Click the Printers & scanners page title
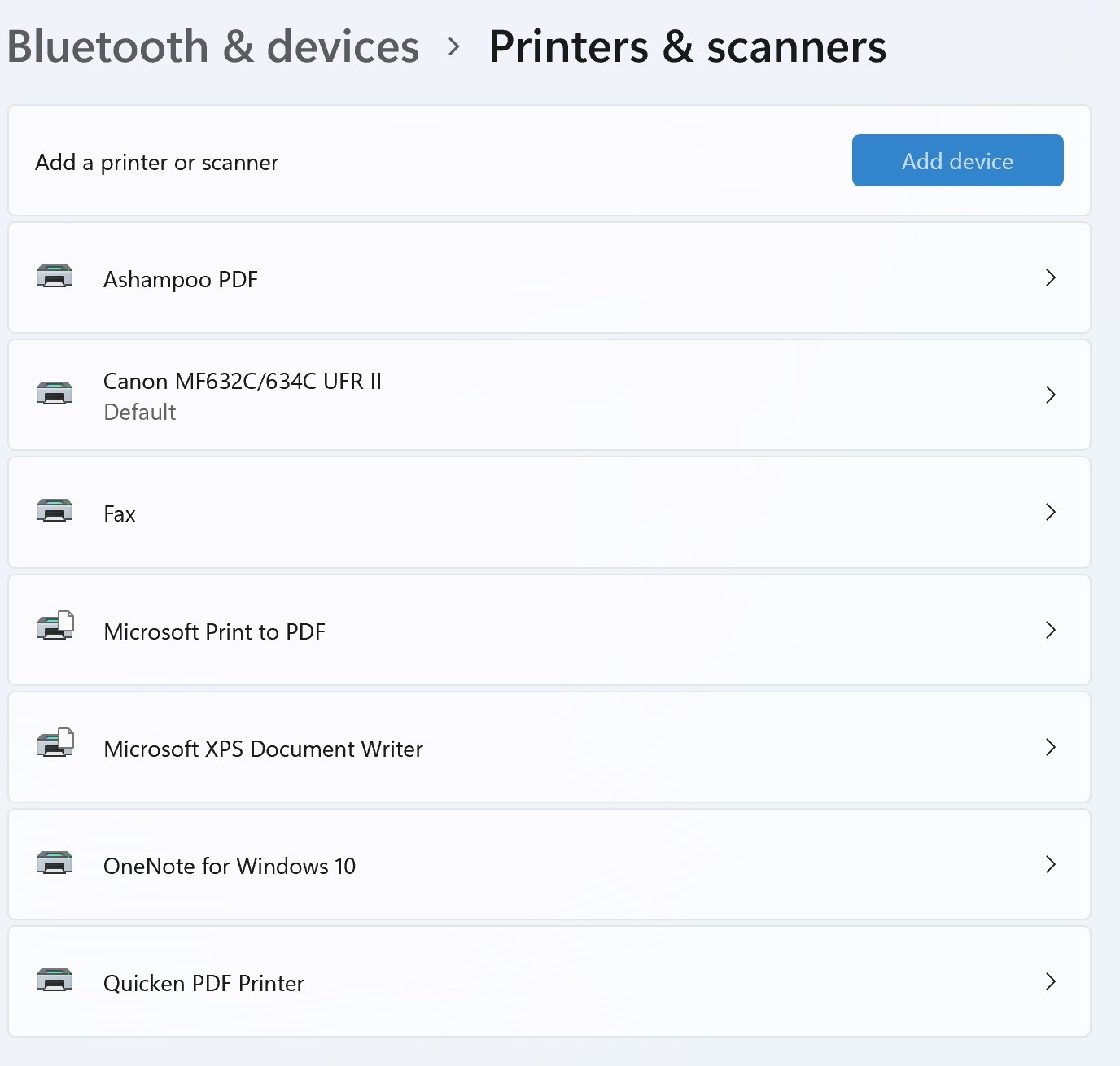Screen dimensions: 1120x1066 [x=688, y=46]
